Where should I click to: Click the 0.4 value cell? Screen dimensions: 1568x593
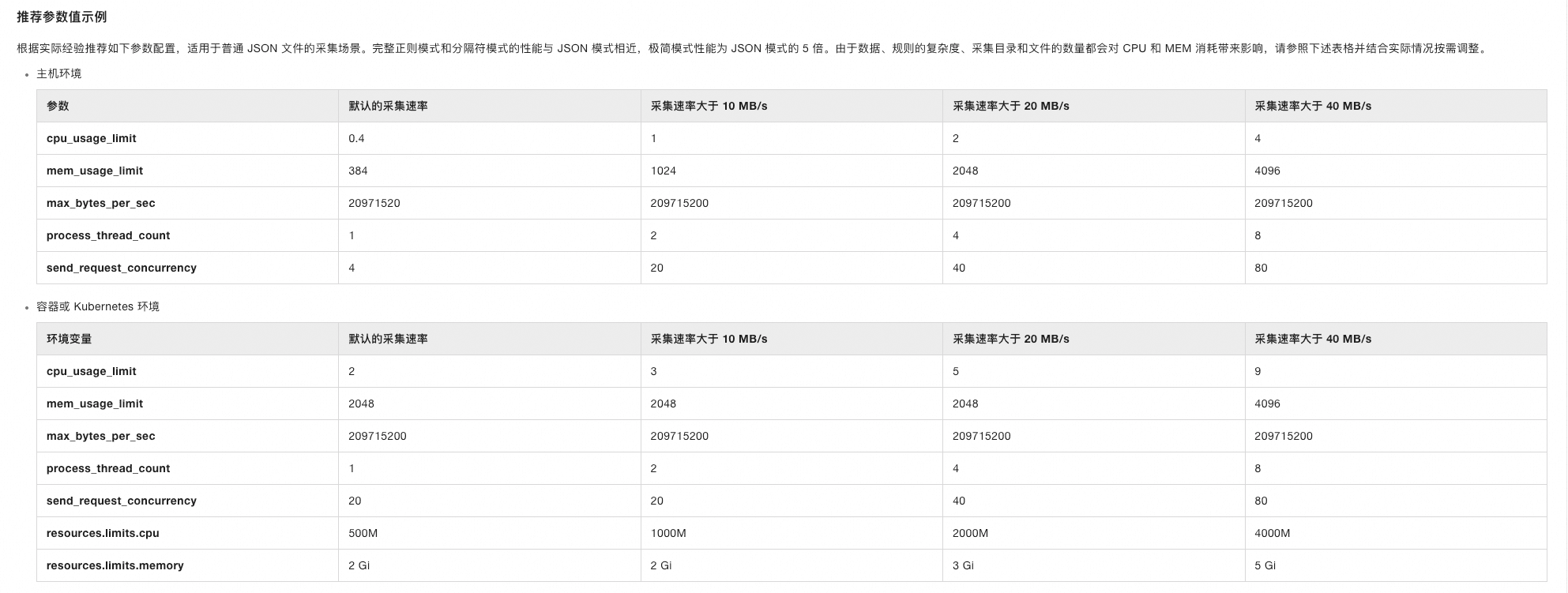[x=356, y=138]
